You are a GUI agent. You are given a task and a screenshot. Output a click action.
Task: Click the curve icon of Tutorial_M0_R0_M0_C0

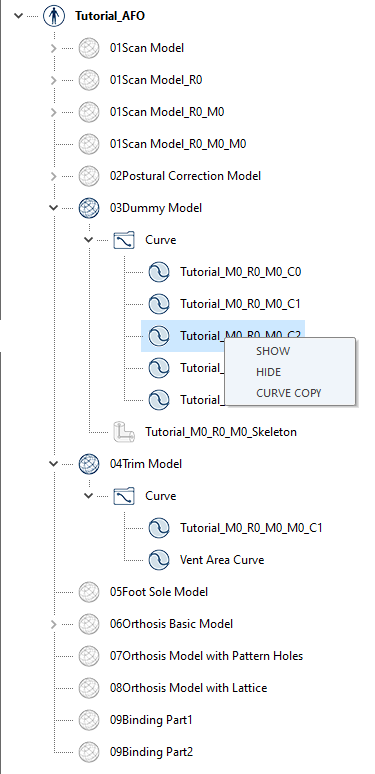click(x=159, y=272)
